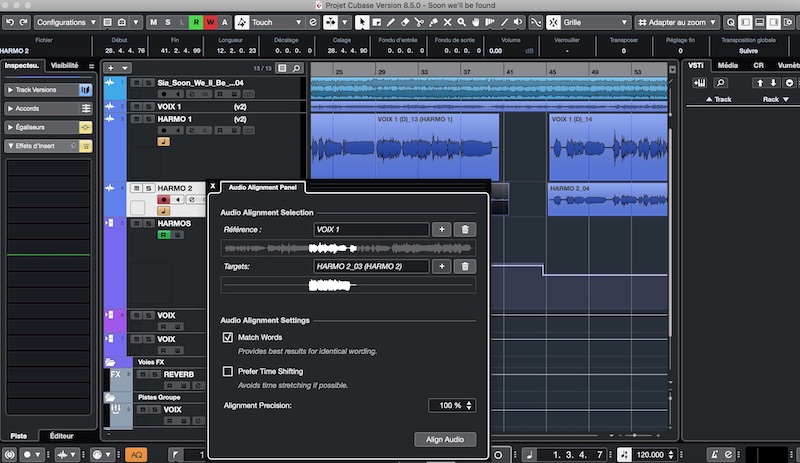Open the CR tab in right zone
The height and width of the screenshot is (463, 800).
758,65
